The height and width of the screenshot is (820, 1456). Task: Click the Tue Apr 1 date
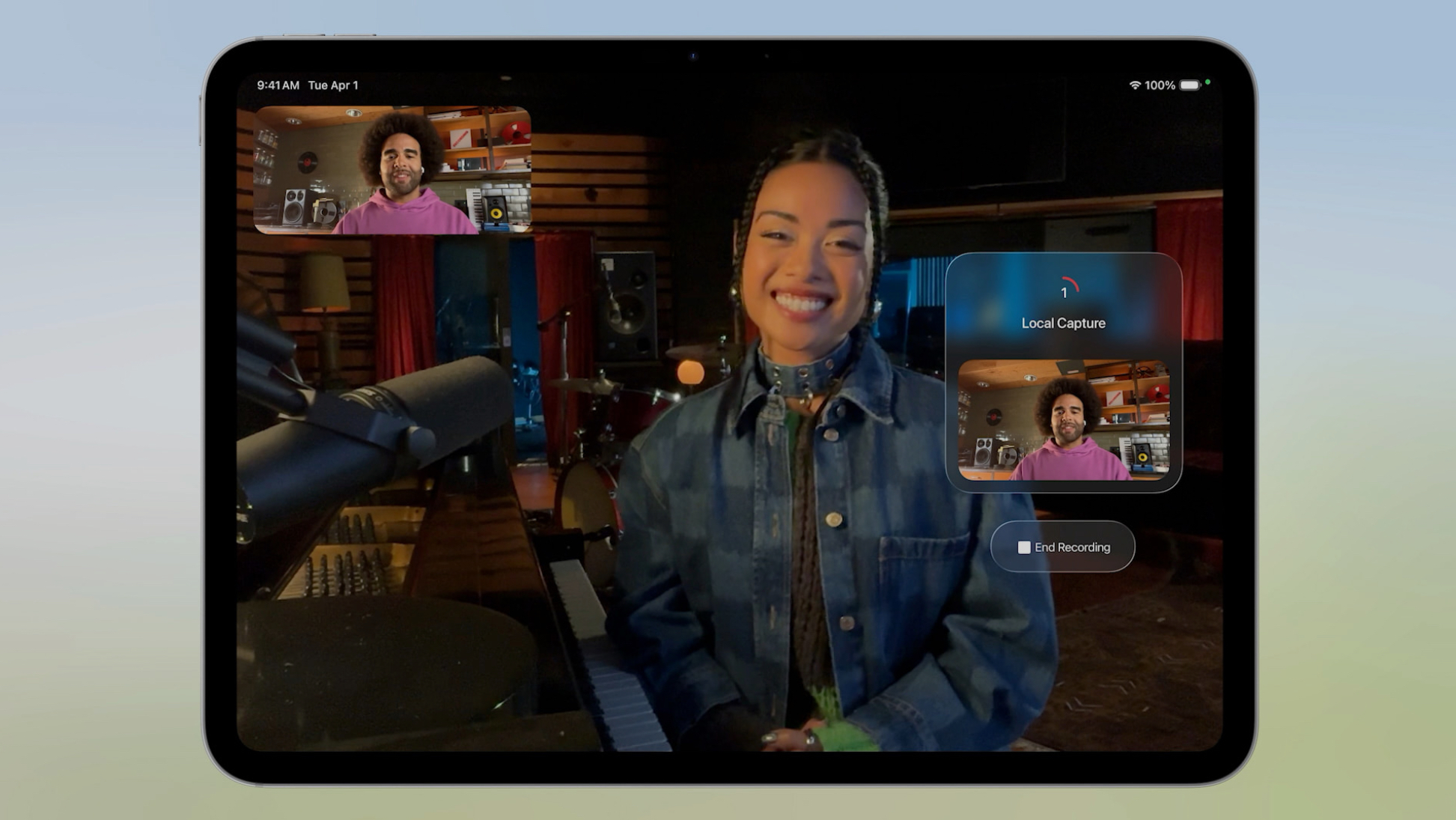[333, 85]
